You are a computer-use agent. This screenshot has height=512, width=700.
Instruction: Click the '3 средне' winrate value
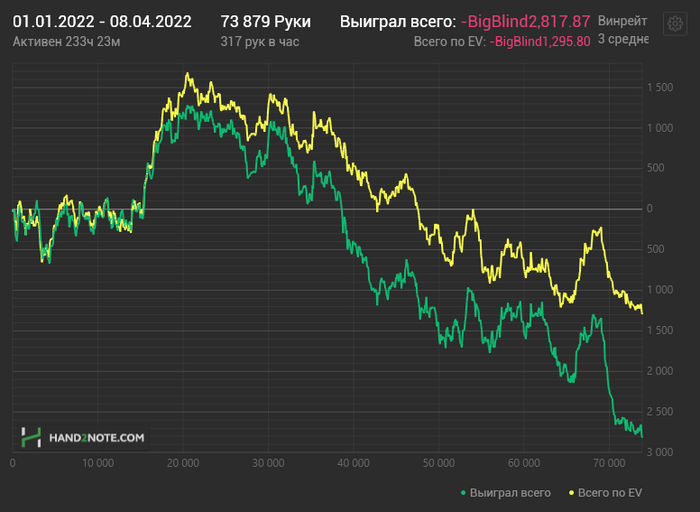623,39
